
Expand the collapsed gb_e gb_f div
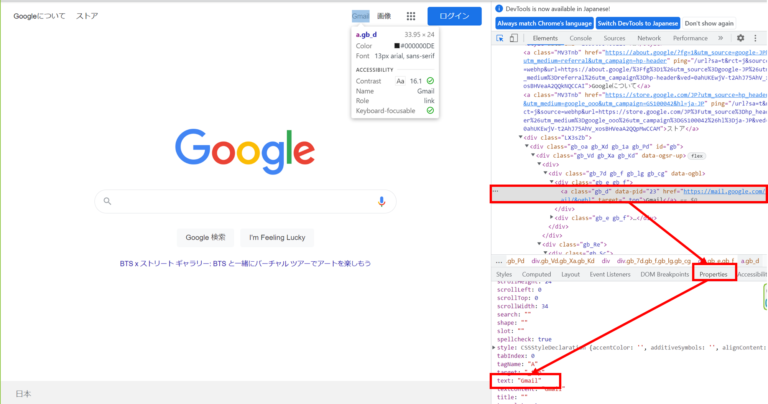pyautogui.click(x=553, y=217)
